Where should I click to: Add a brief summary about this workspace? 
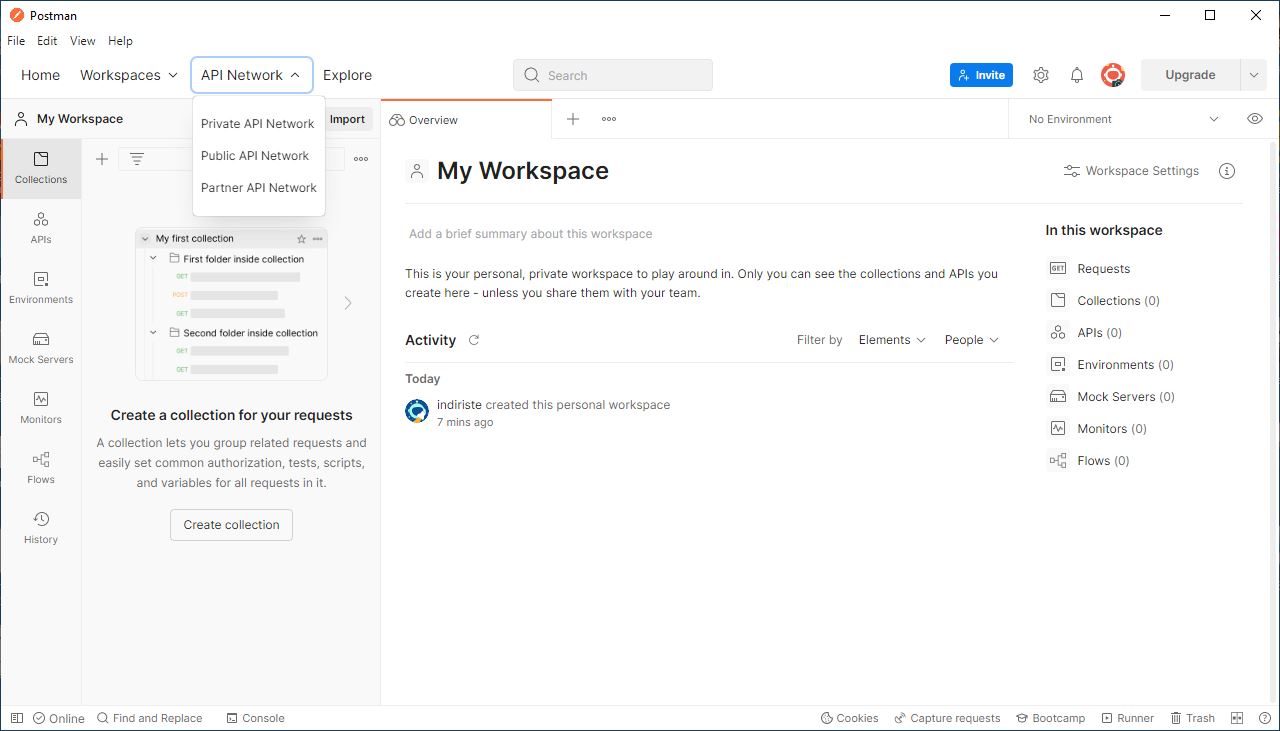pos(530,234)
